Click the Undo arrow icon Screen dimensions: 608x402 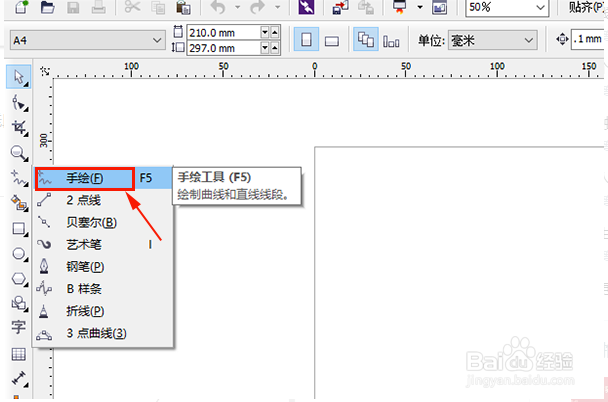[218, 7]
